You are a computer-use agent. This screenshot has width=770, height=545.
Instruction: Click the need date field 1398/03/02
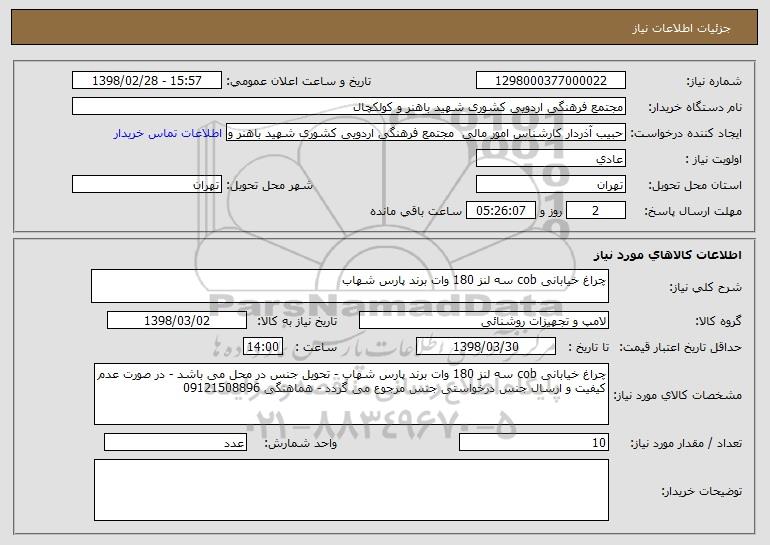point(177,321)
